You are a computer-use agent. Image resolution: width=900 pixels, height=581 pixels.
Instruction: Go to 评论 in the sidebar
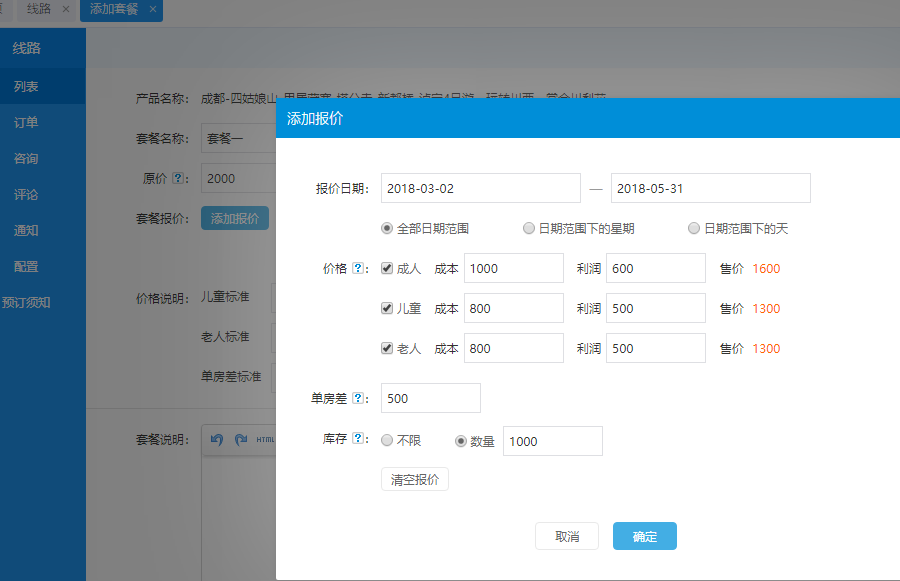click(26, 194)
